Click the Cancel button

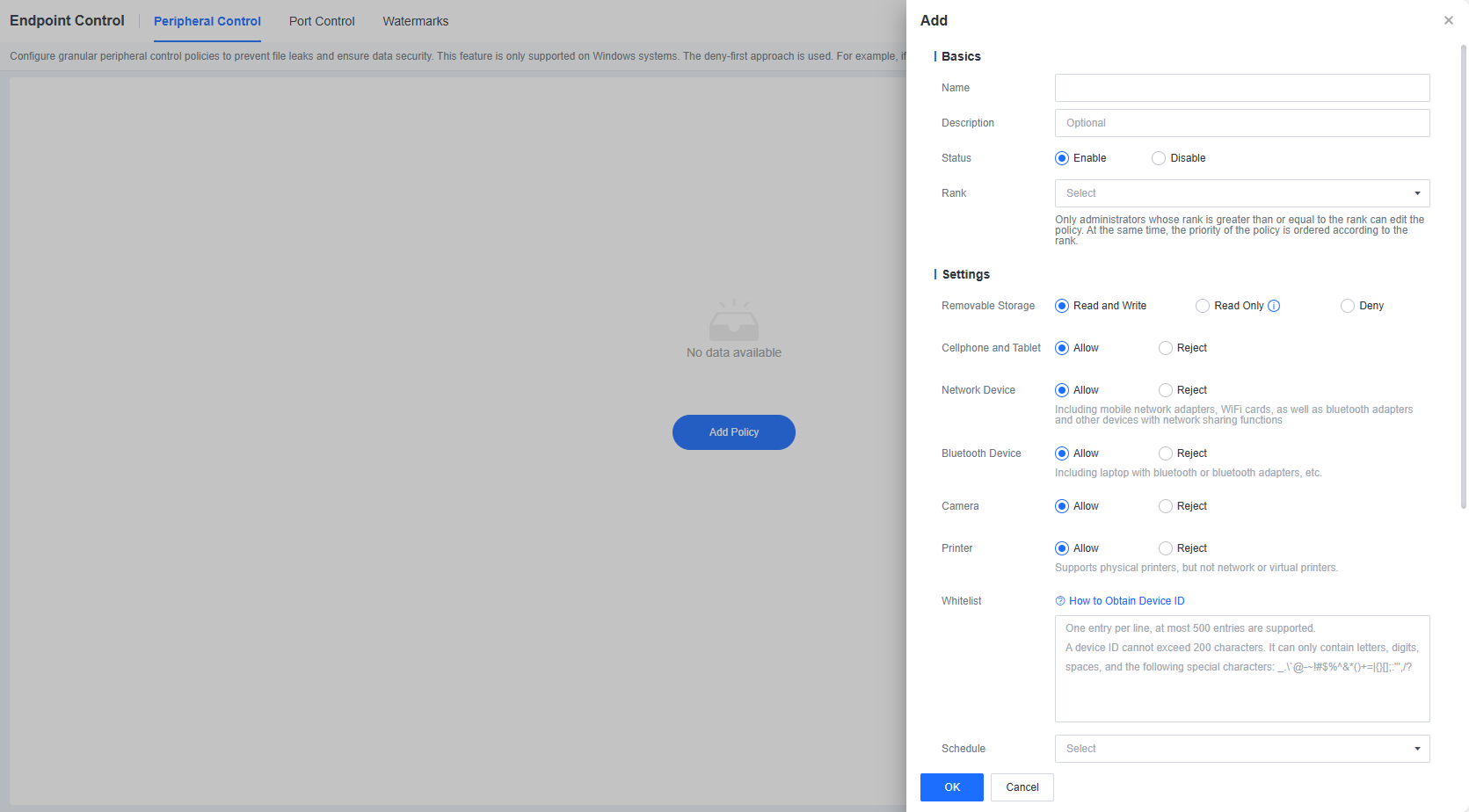[1022, 787]
